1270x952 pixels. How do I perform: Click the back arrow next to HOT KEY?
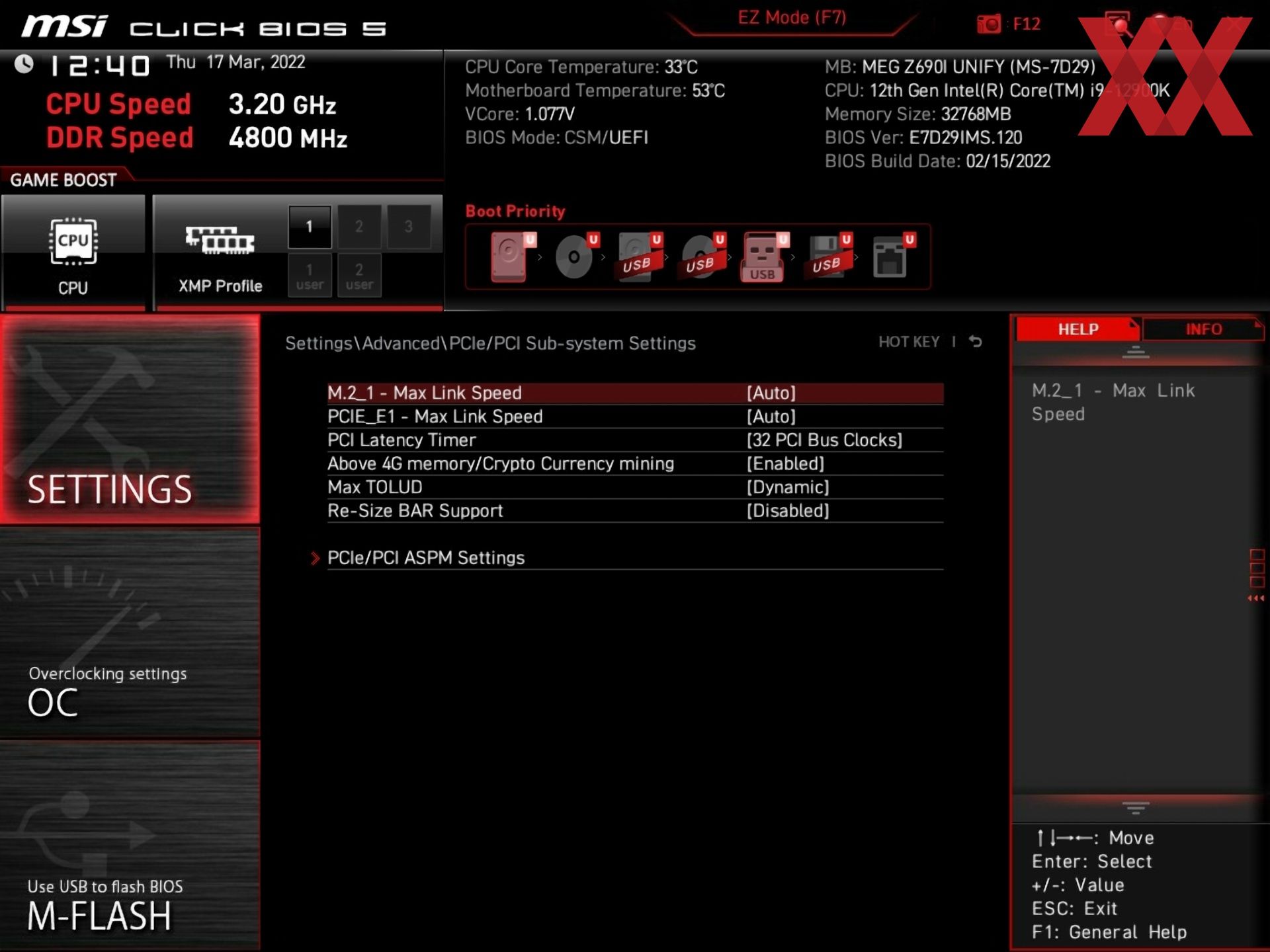coord(976,342)
